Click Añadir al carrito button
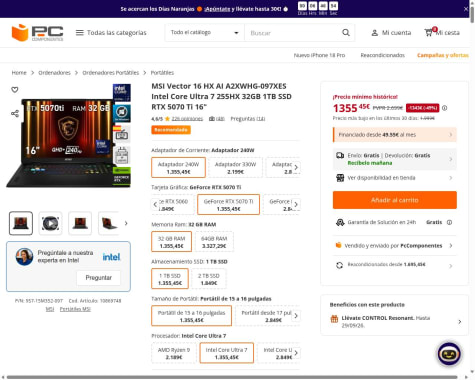Image resolution: width=475 pixels, height=380 pixels. (395, 200)
